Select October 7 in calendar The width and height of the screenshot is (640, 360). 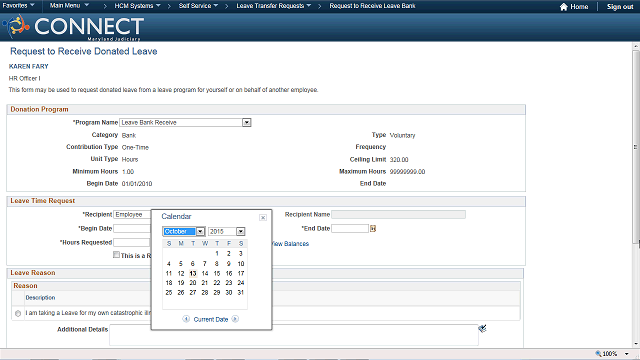coord(205,264)
